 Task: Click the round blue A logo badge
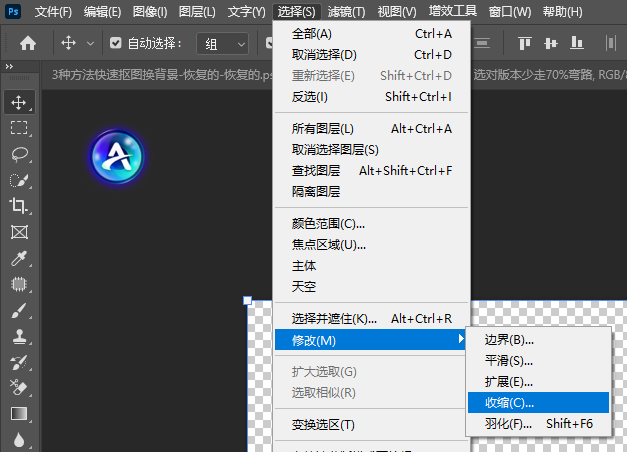click(x=117, y=156)
